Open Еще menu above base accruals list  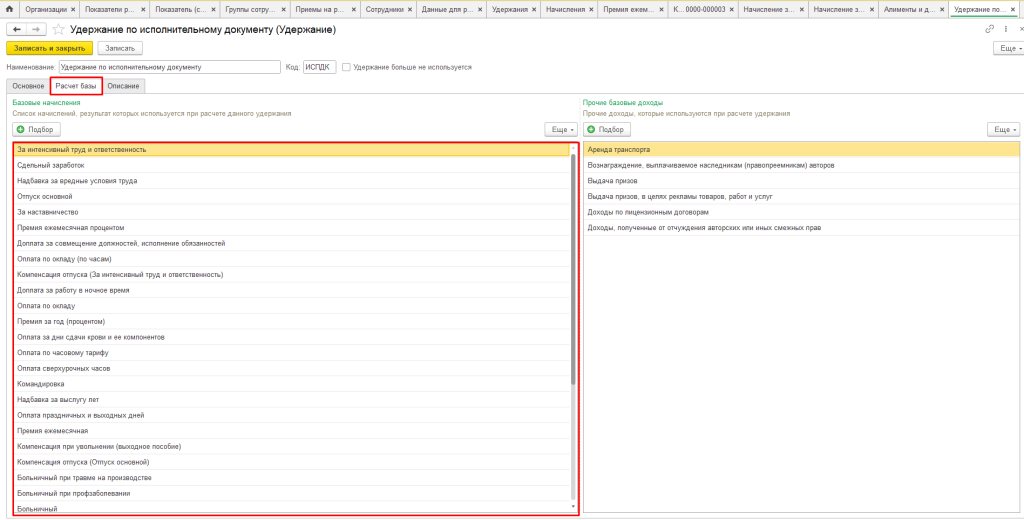[x=561, y=130]
